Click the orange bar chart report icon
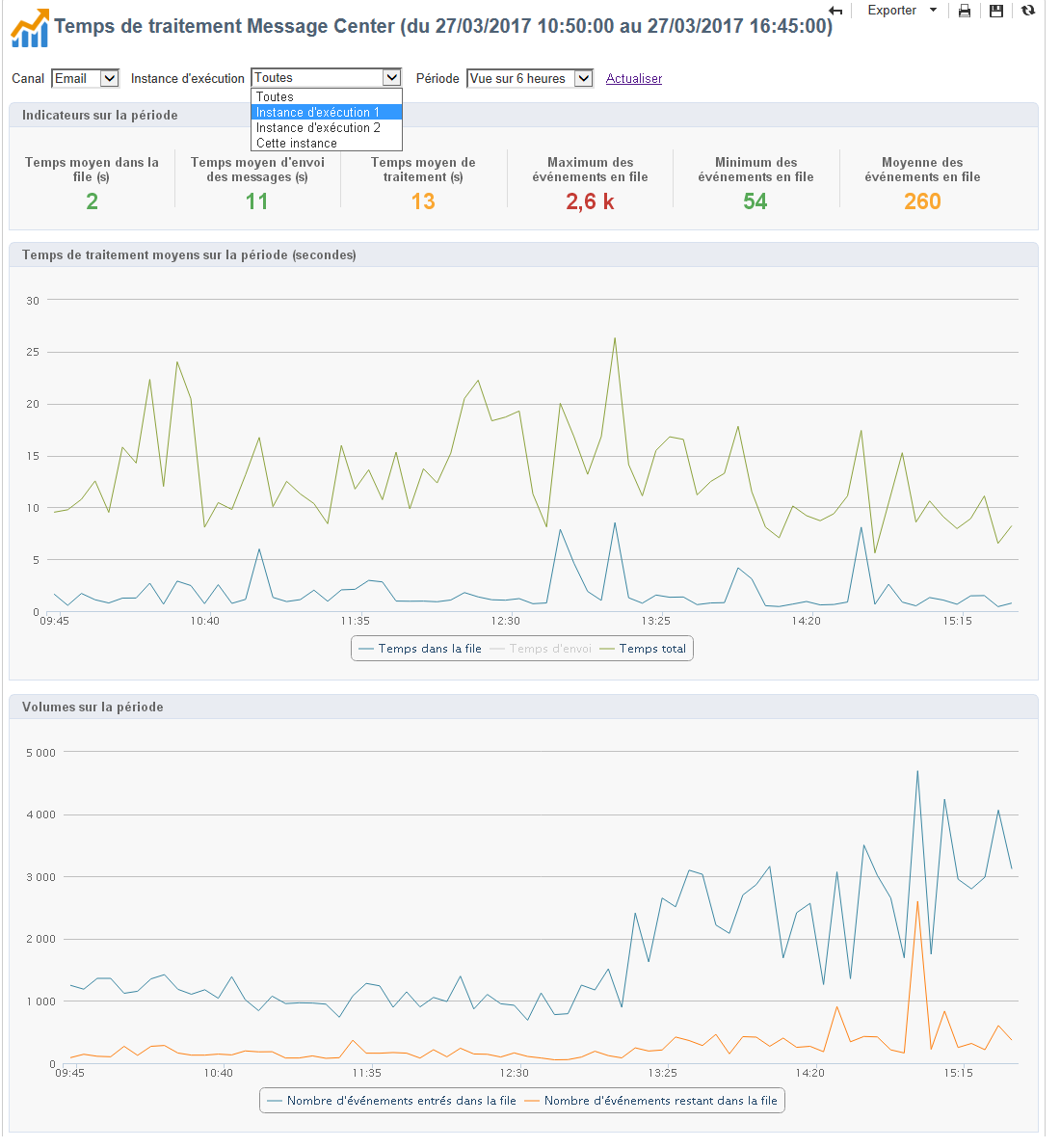 point(30,28)
